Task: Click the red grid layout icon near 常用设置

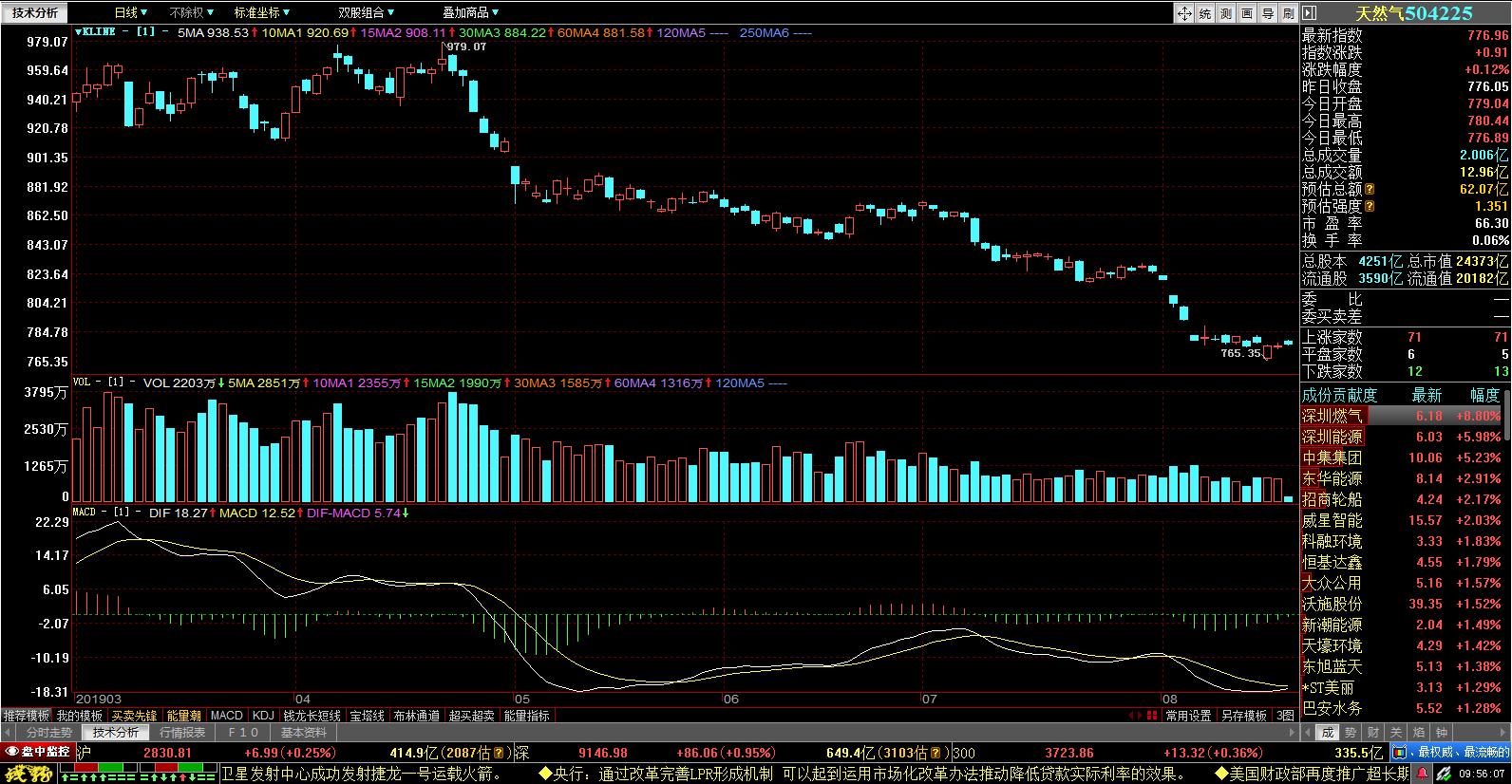Action: click(x=1154, y=716)
